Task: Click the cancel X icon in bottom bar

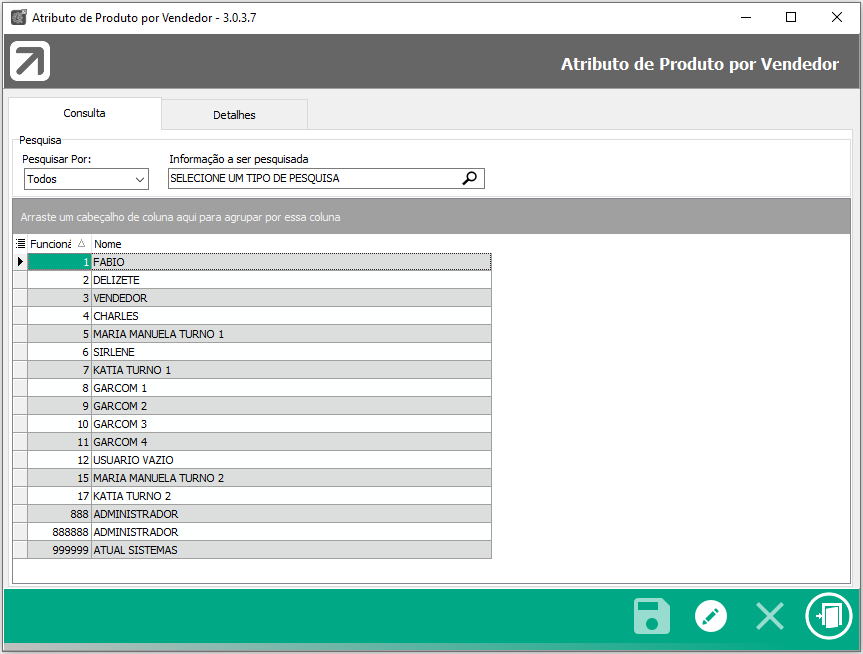Action: (770, 615)
